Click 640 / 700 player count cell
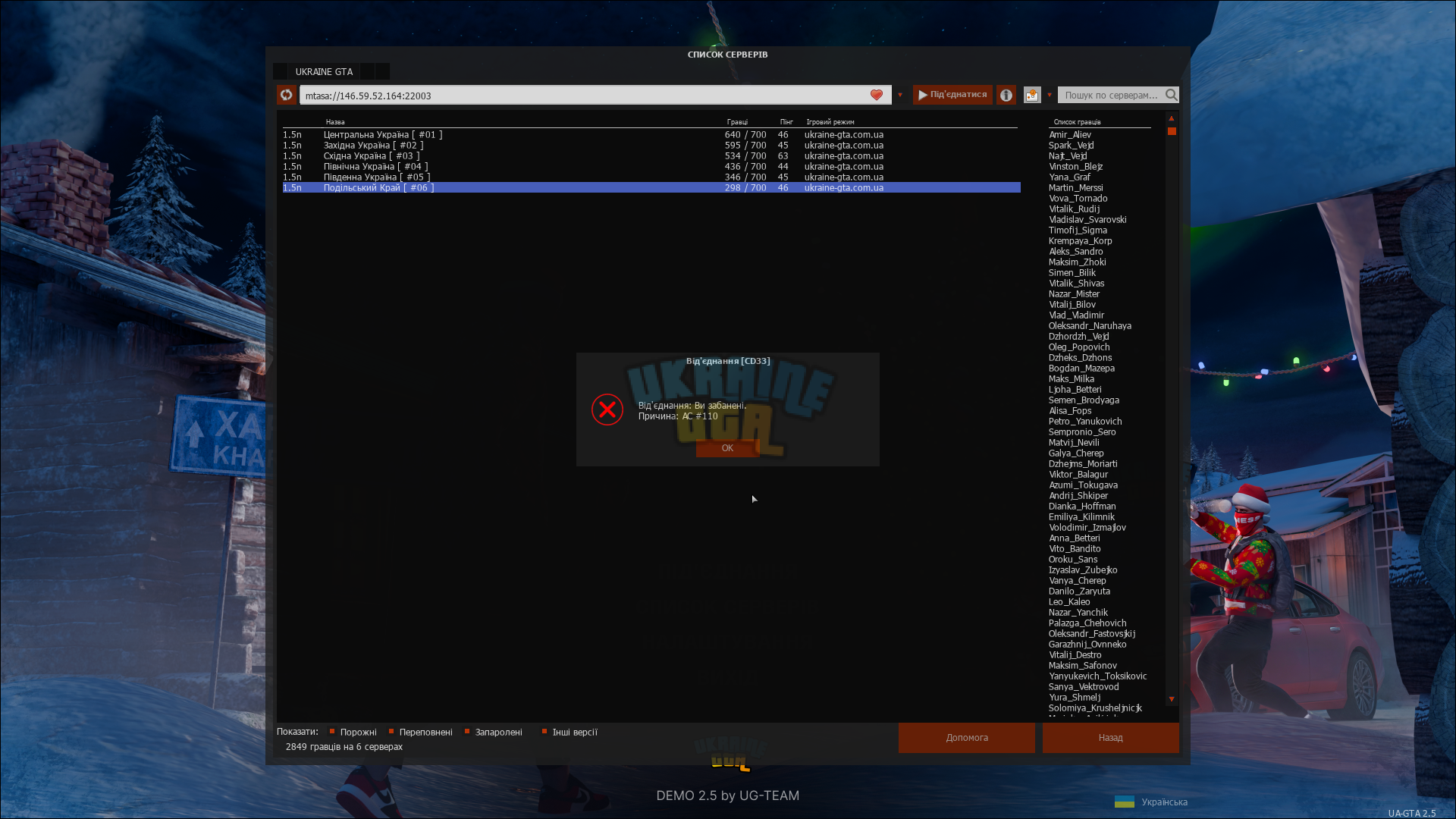 coord(745,135)
